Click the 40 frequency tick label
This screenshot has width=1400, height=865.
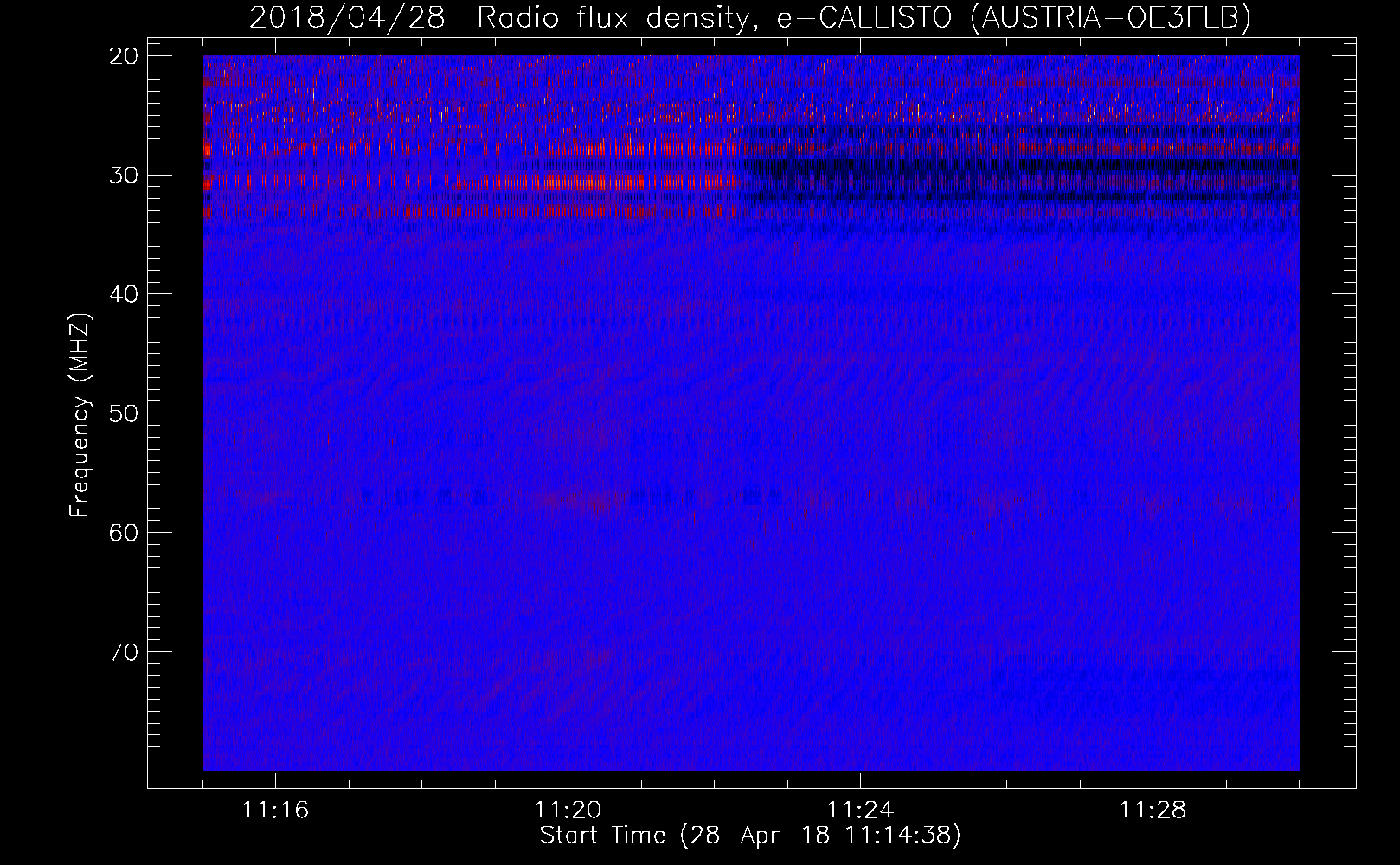point(125,294)
